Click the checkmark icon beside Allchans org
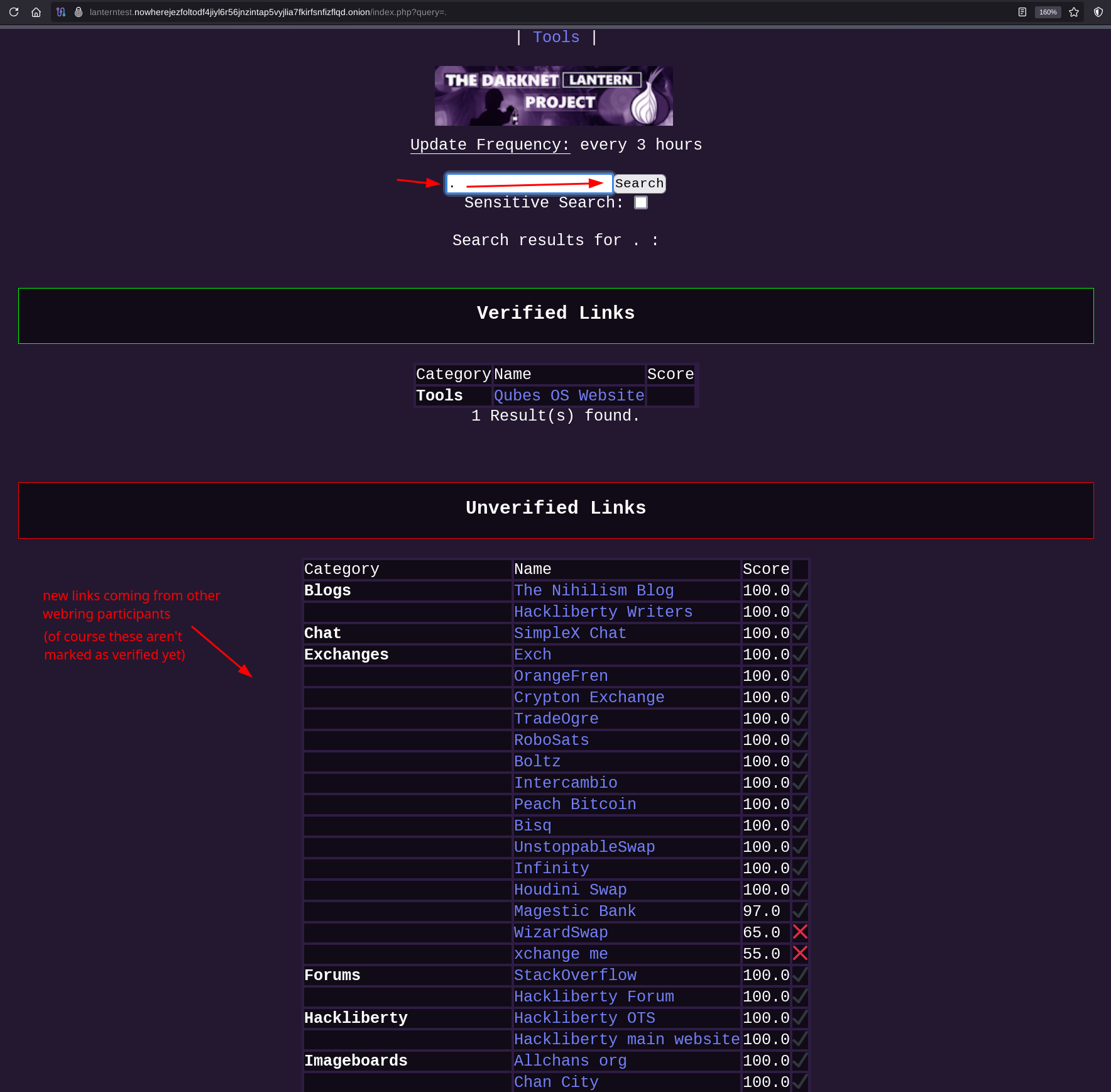 [800, 1060]
